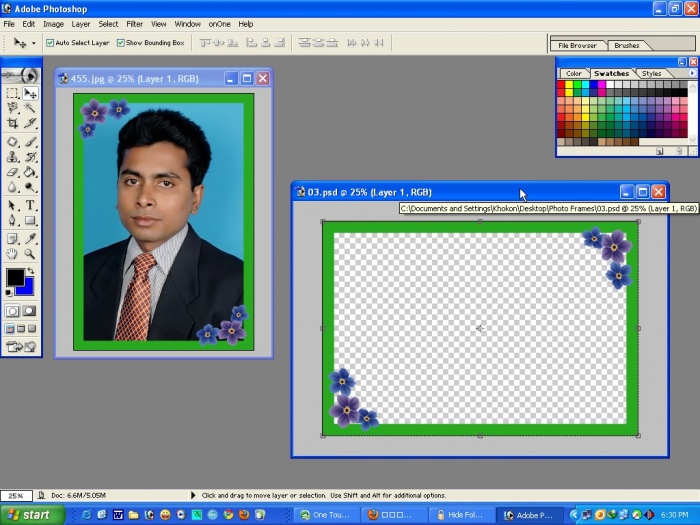Open the Swatches palette flyout menu
The image size is (700, 525).
point(692,73)
